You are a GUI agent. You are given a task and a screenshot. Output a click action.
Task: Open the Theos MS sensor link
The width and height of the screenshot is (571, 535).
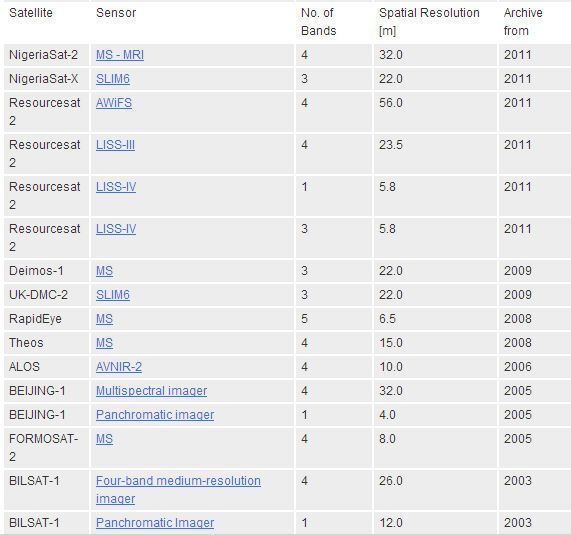(105, 343)
